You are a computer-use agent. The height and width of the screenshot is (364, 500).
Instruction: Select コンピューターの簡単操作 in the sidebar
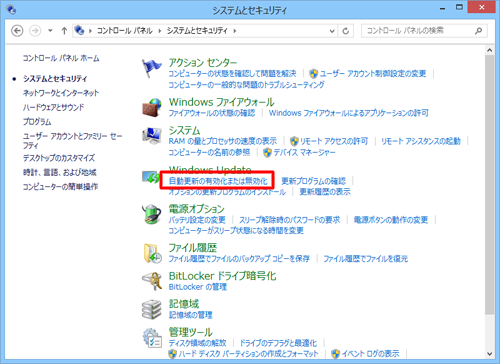60,186
